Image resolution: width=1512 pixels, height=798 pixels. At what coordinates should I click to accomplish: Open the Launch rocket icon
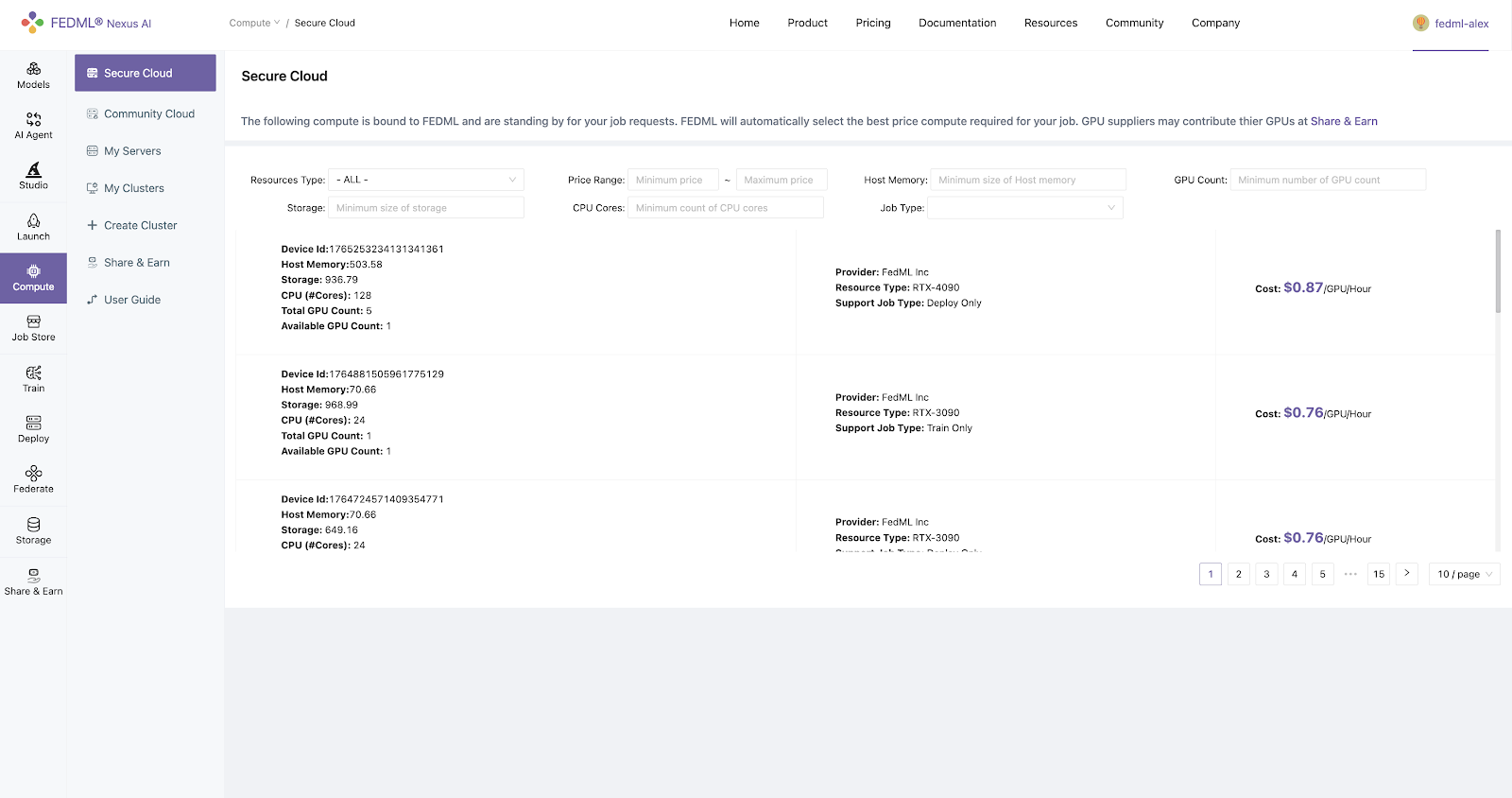point(33,220)
